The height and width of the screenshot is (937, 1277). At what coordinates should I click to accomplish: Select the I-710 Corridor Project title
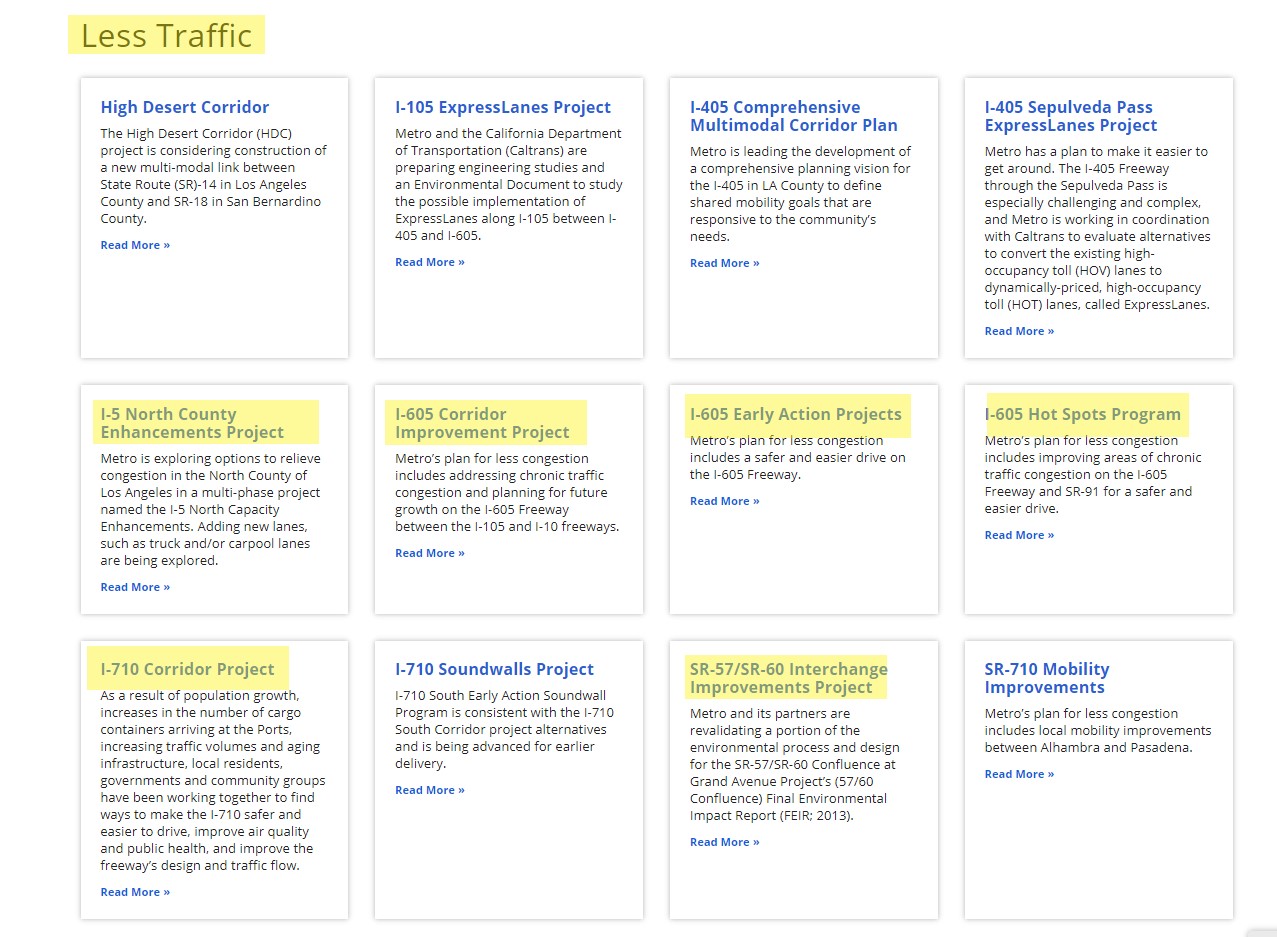[x=187, y=669]
